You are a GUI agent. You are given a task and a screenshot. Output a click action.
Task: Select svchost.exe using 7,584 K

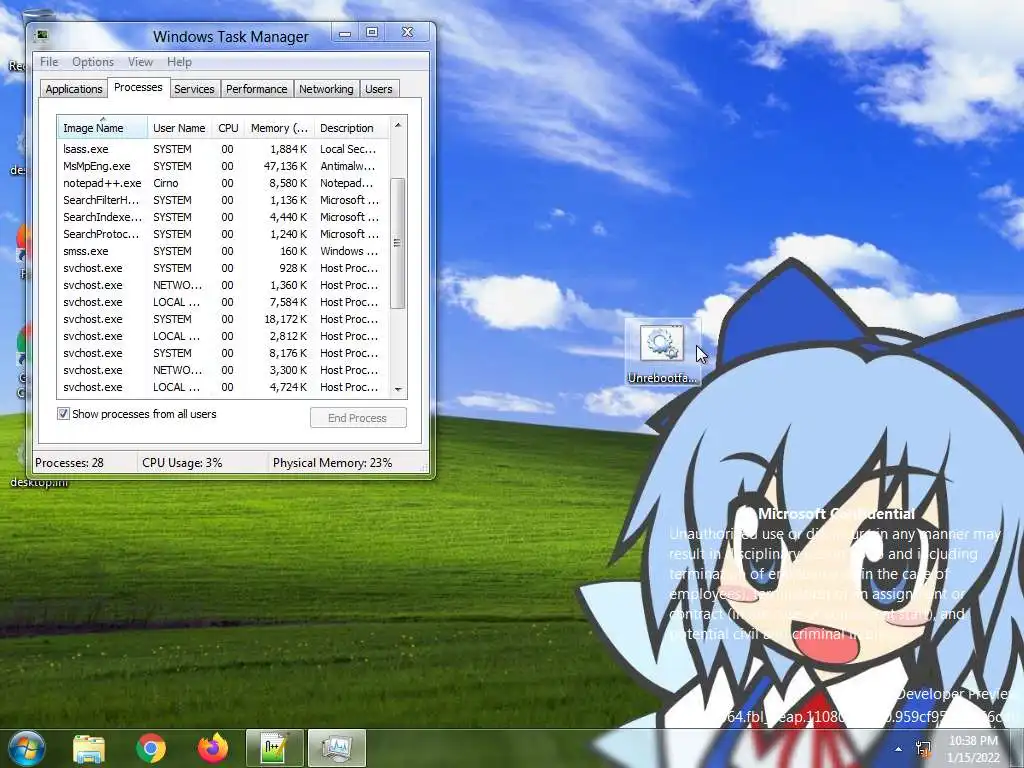222,302
